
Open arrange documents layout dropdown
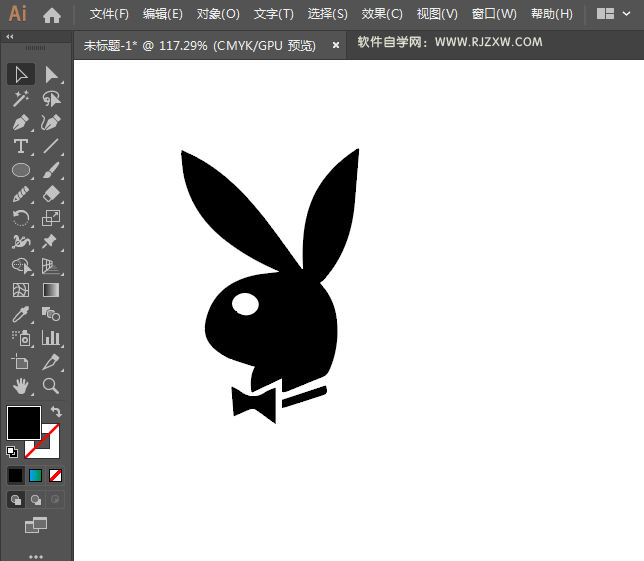[614, 14]
